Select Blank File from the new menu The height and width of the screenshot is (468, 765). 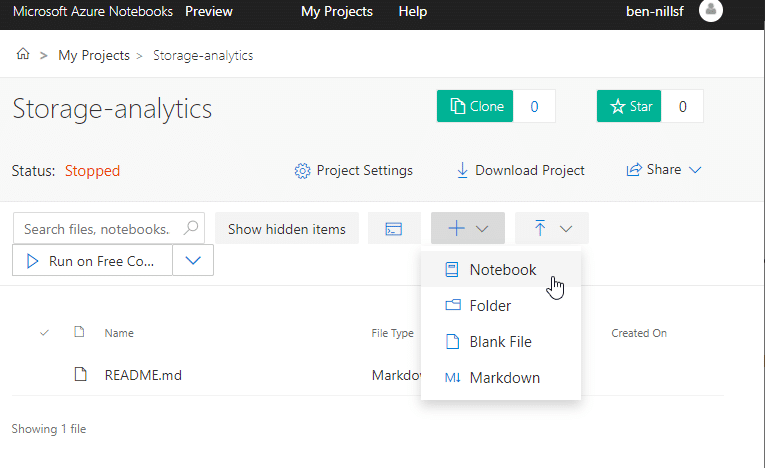[501, 342]
